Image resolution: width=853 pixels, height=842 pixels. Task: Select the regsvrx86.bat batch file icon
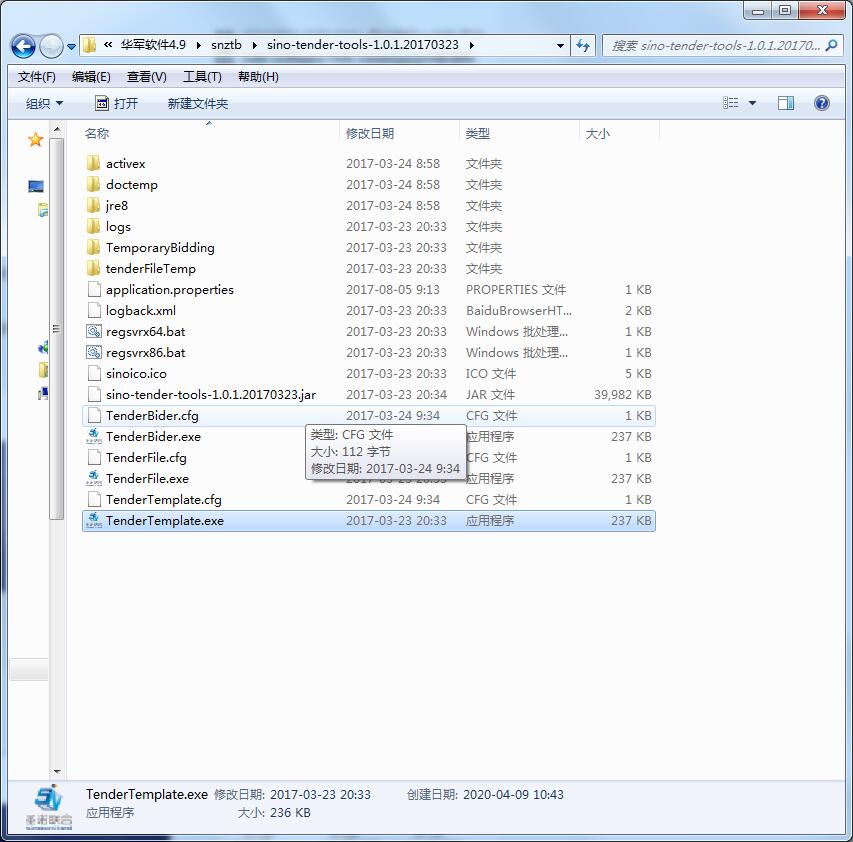pos(94,352)
